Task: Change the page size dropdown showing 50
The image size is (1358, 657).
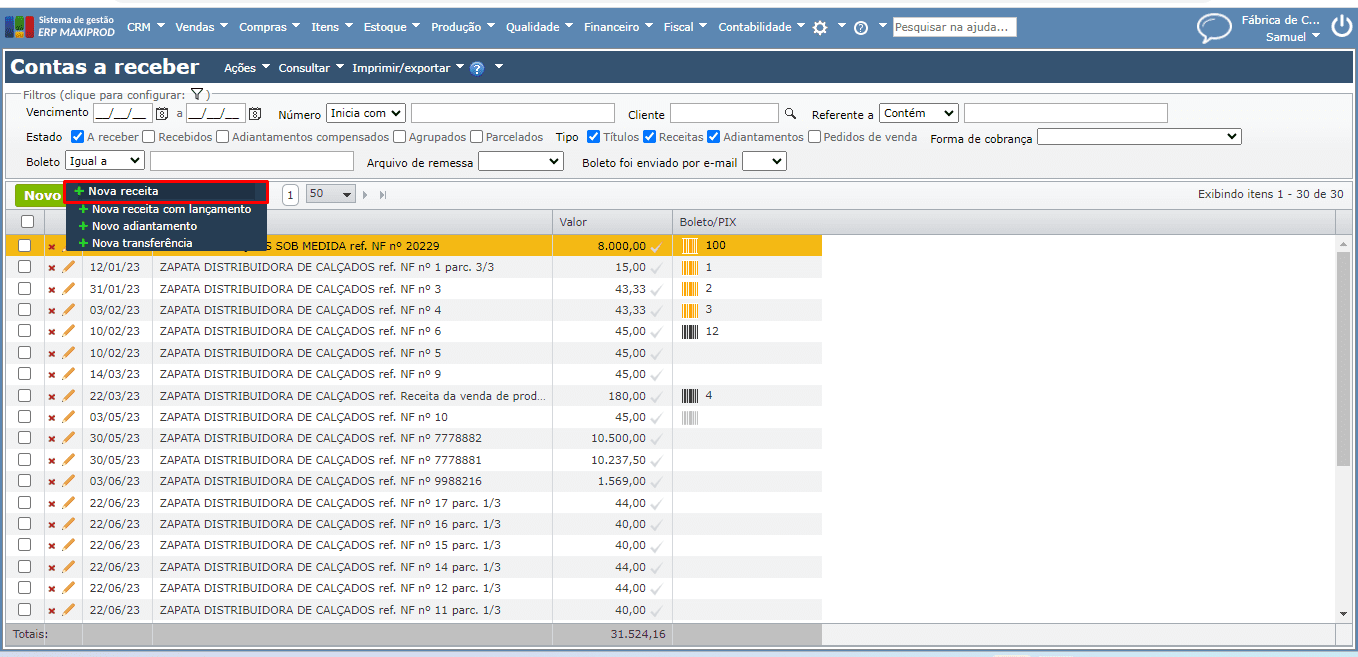Action: [x=331, y=194]
